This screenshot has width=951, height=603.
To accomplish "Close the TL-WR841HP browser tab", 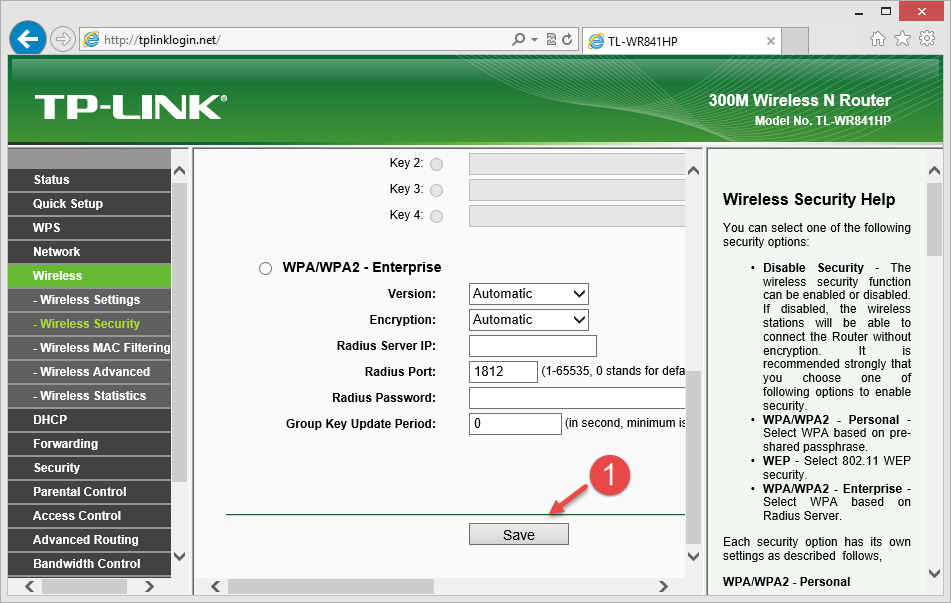I will pos(771,41).
